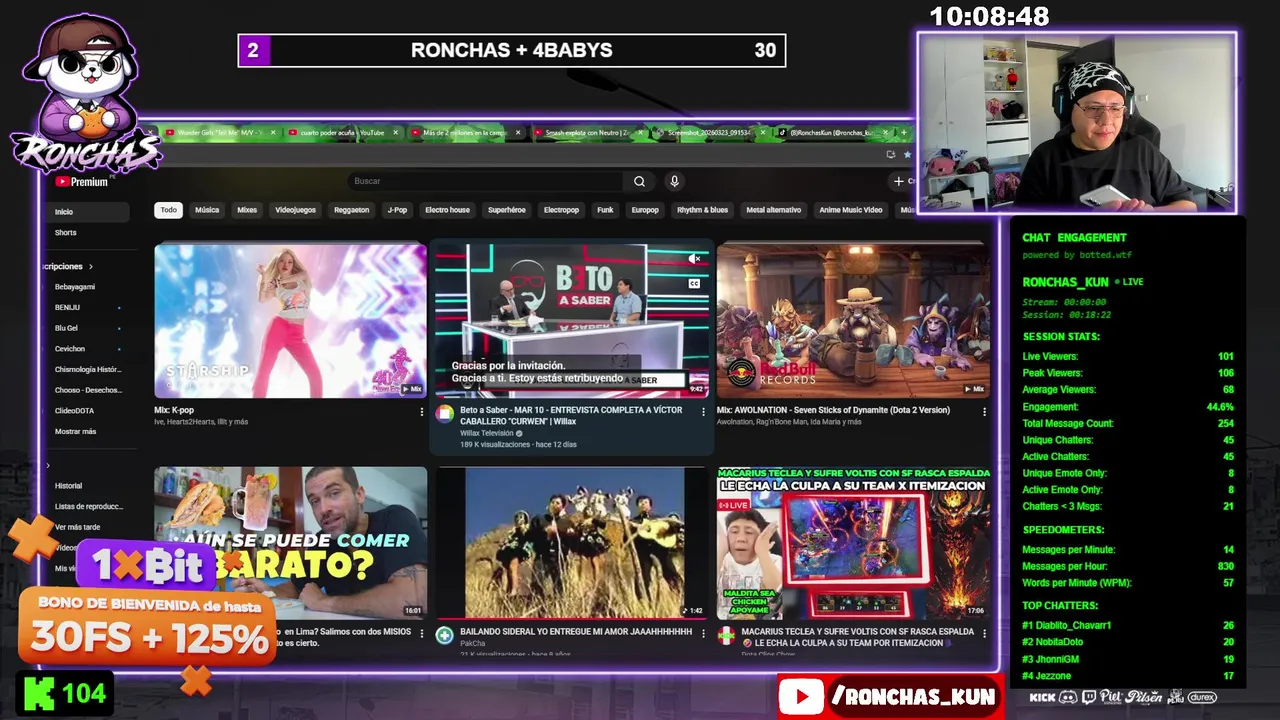Select the Electropop filter chip

pos(561,210)
